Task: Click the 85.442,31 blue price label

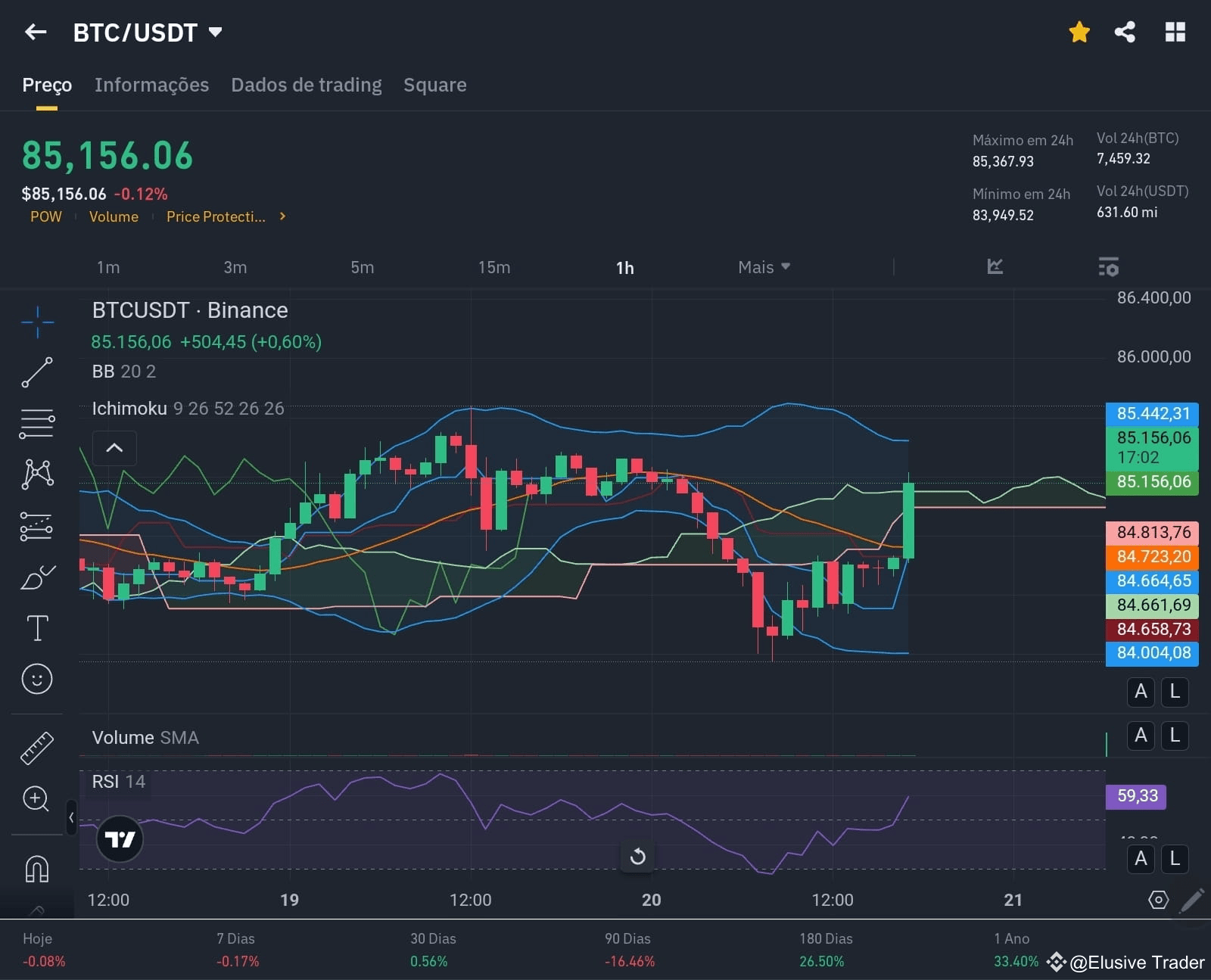Action: tap(1152, 414)
